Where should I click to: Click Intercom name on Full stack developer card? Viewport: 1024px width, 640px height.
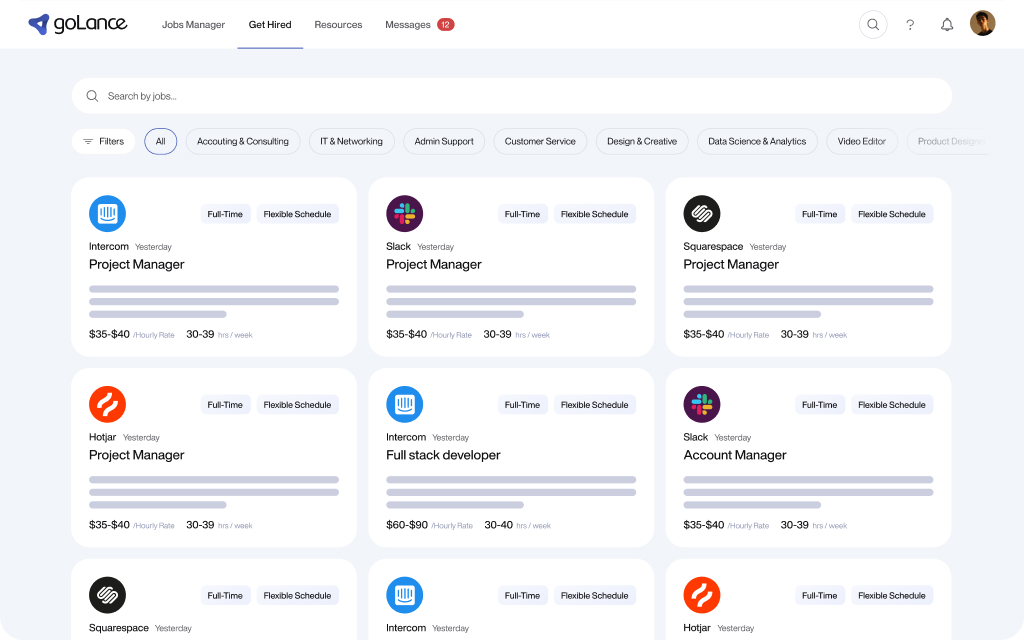406,437
